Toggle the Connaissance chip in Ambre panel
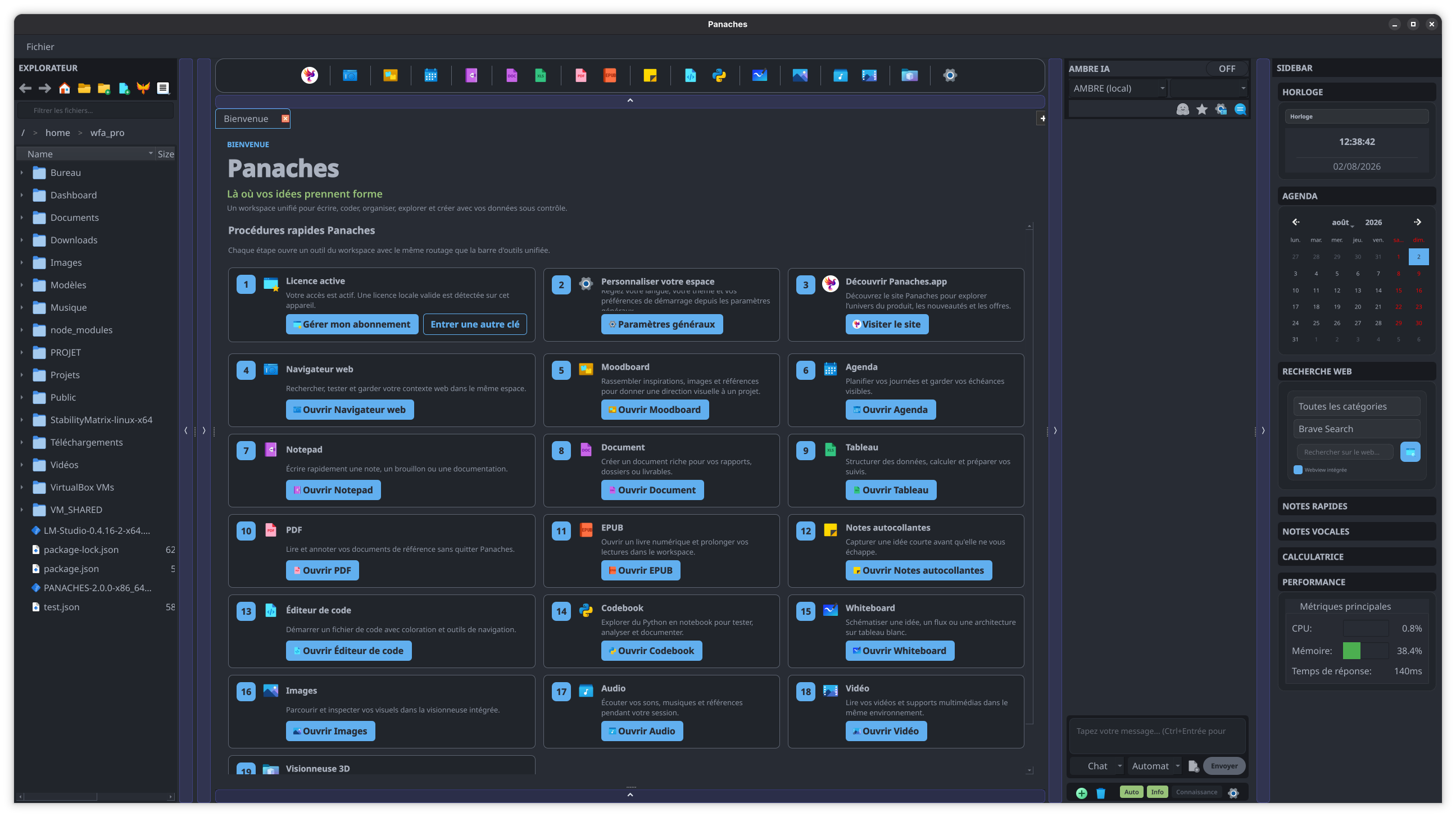 (x=1196, y=792)
